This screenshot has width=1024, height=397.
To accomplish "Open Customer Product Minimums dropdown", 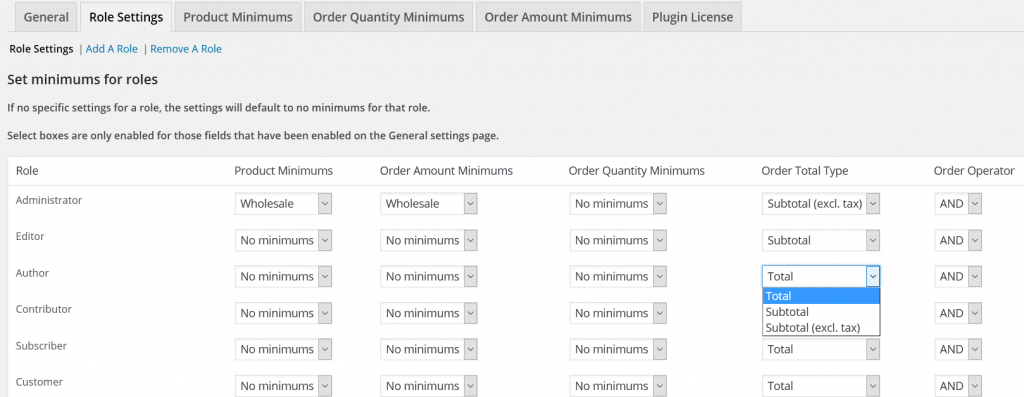I will click(283, 386).
